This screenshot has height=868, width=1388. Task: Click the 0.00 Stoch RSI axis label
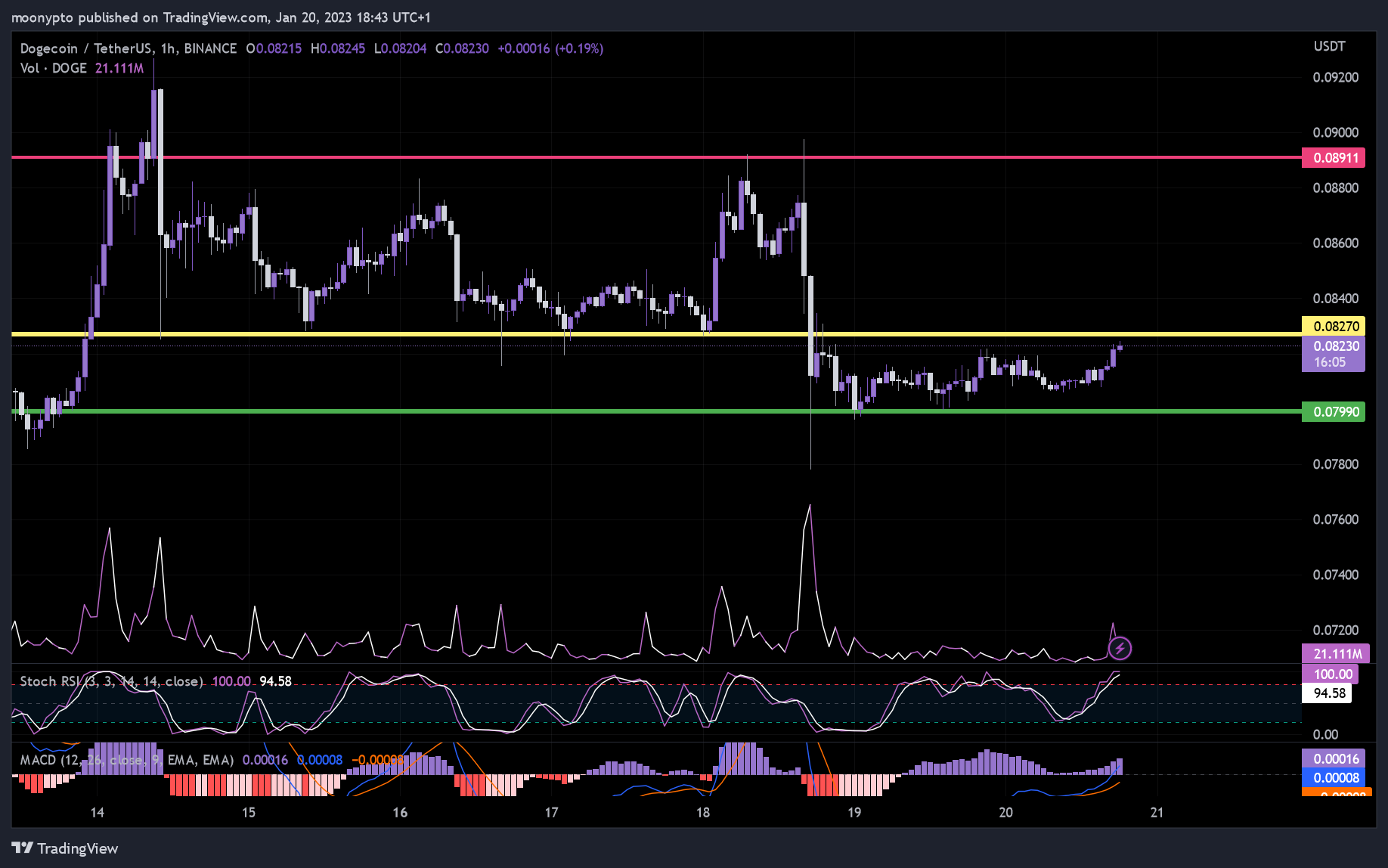[1325, 734]
